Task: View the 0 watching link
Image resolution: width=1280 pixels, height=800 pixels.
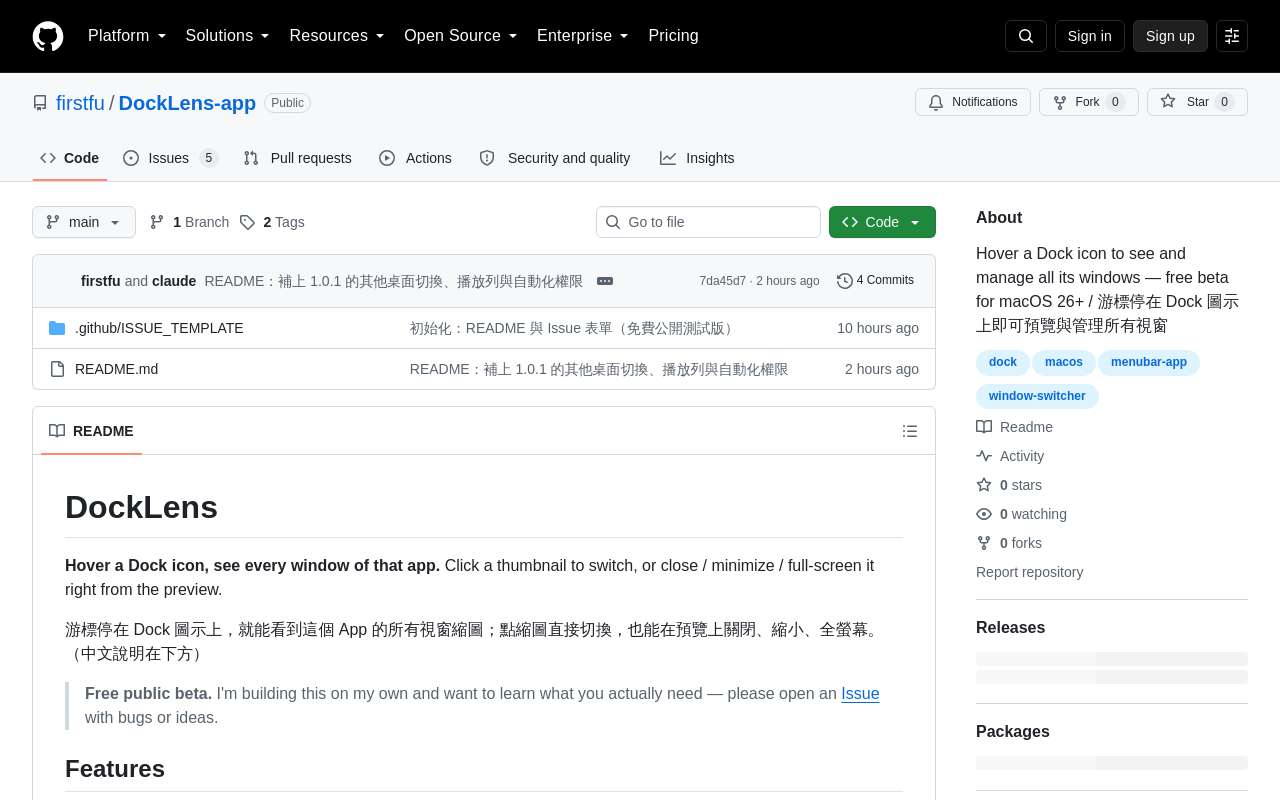Action: click(x=1022, y=514)
